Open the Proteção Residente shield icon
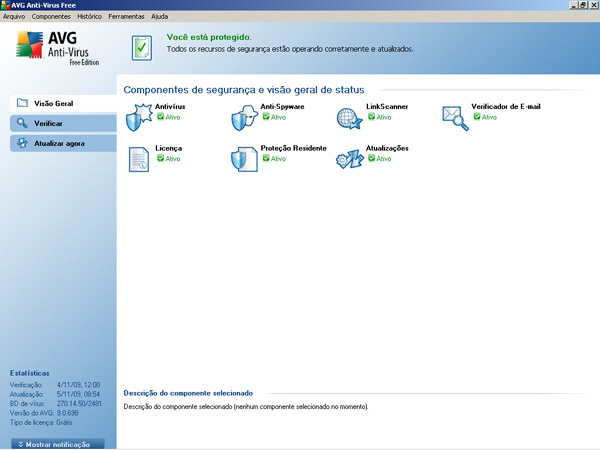 coord(245,159)
